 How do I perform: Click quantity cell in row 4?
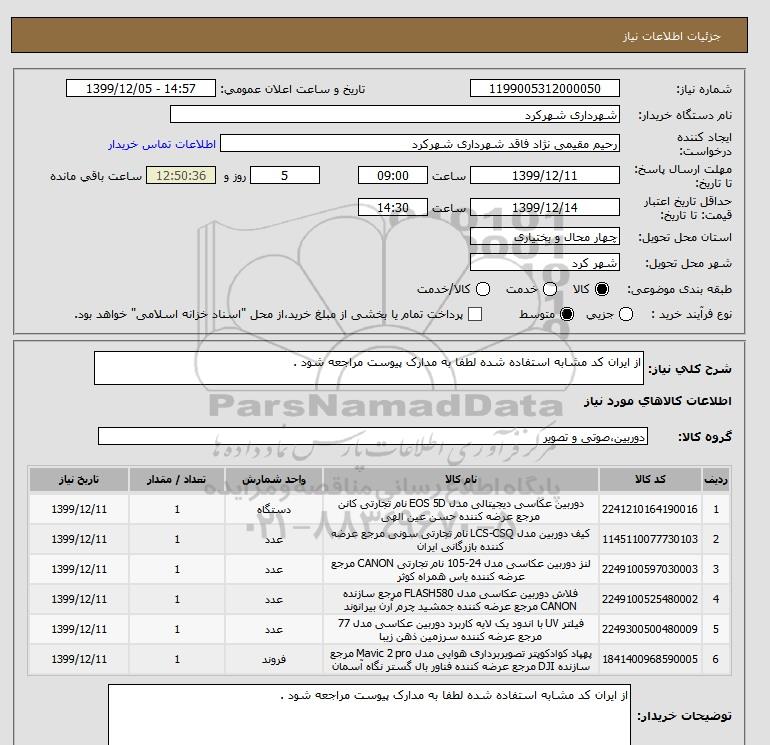pos(177,600)
